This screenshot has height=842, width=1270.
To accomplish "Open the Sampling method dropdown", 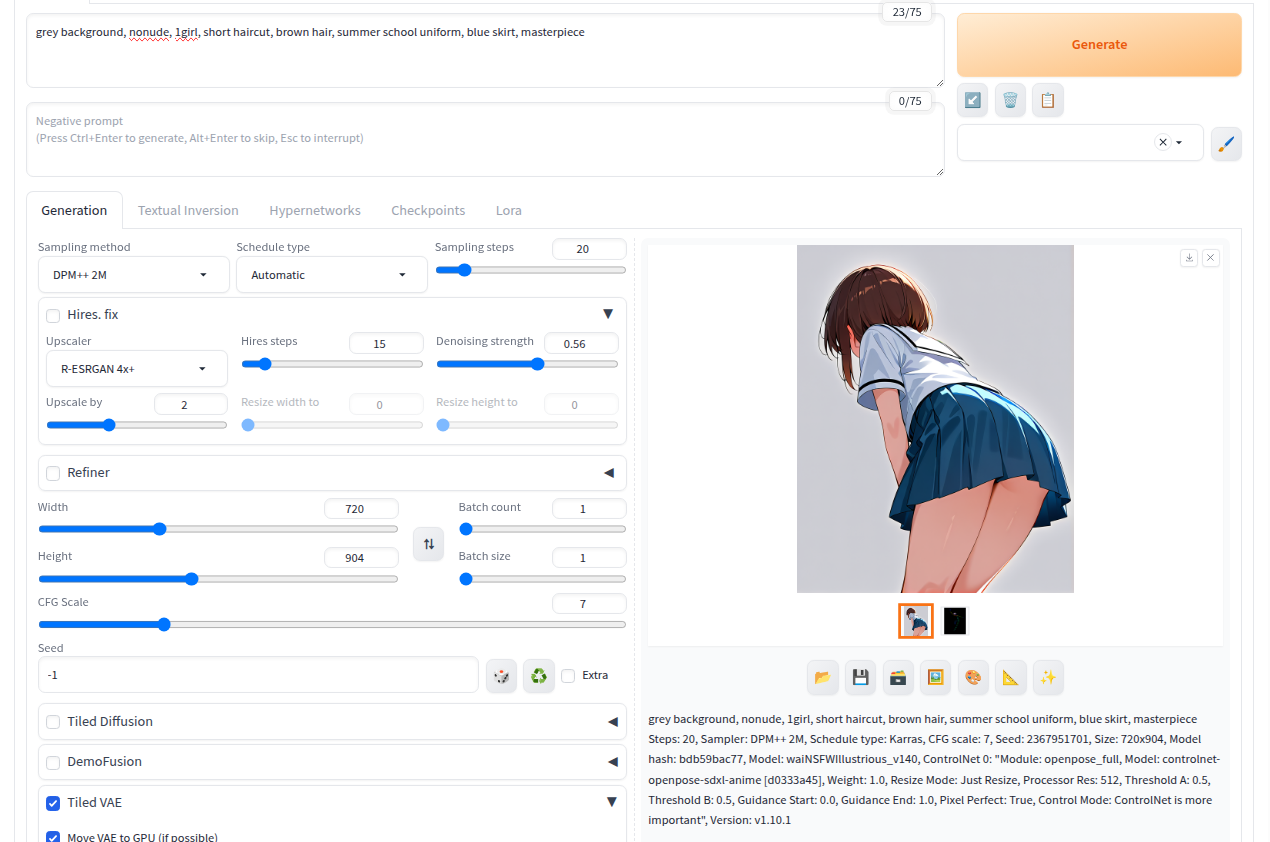I will [133, 275].
